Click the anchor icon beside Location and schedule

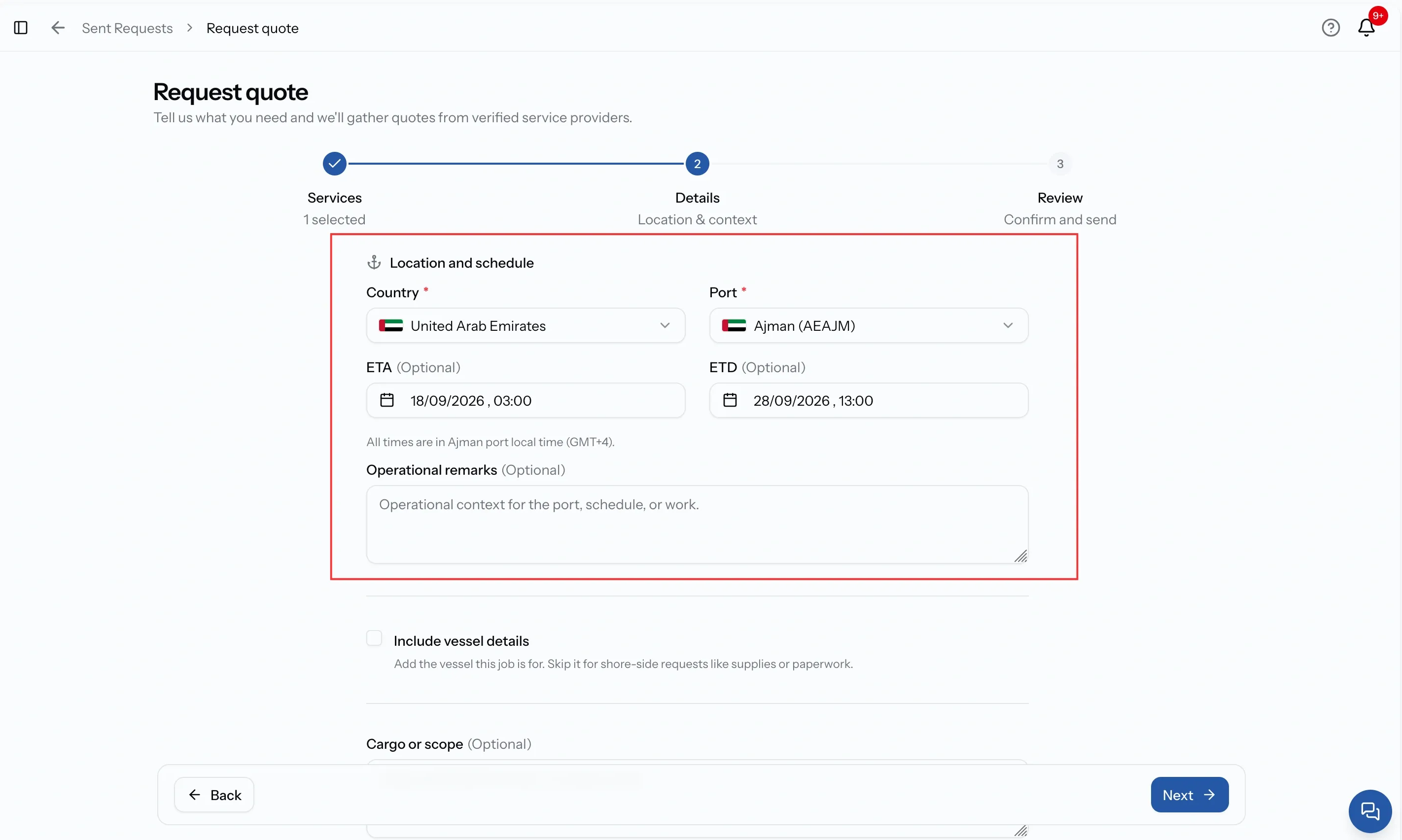pyautogui.click(x=374, y=262)
